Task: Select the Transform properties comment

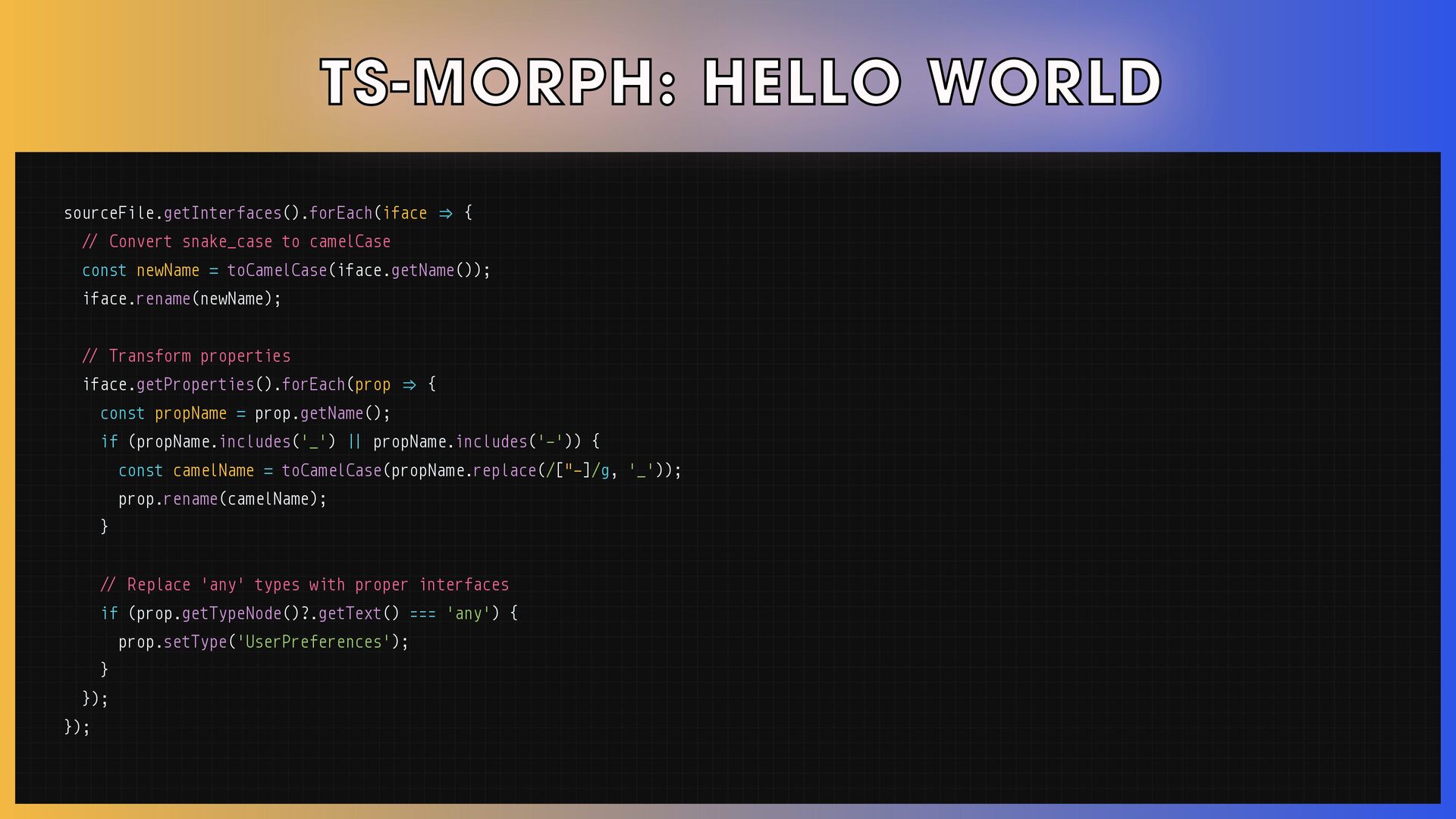Action: click(187, 356)
